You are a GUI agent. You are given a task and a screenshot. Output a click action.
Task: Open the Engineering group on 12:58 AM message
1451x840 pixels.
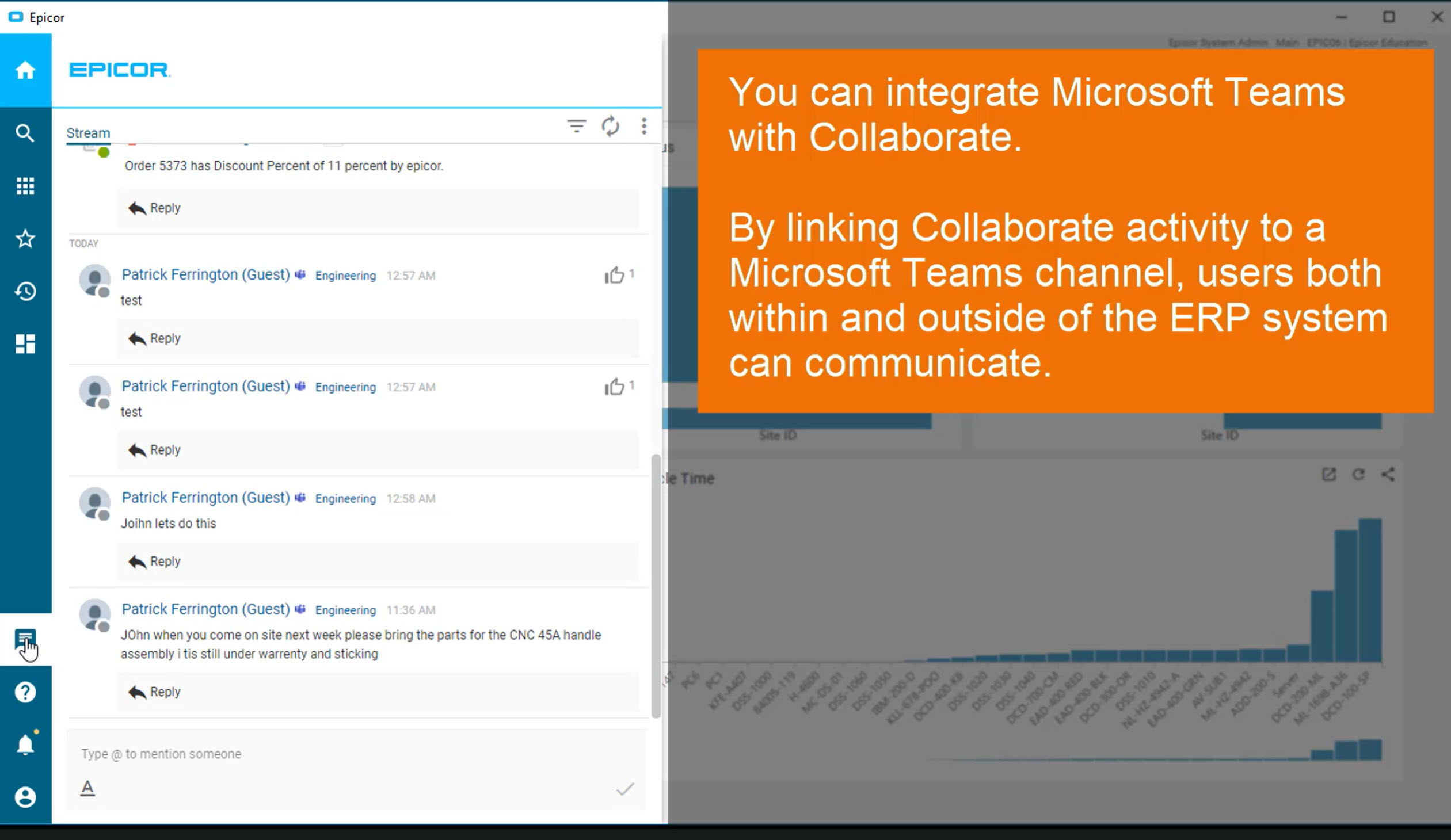pyautogui.click(x=345, y=499)
